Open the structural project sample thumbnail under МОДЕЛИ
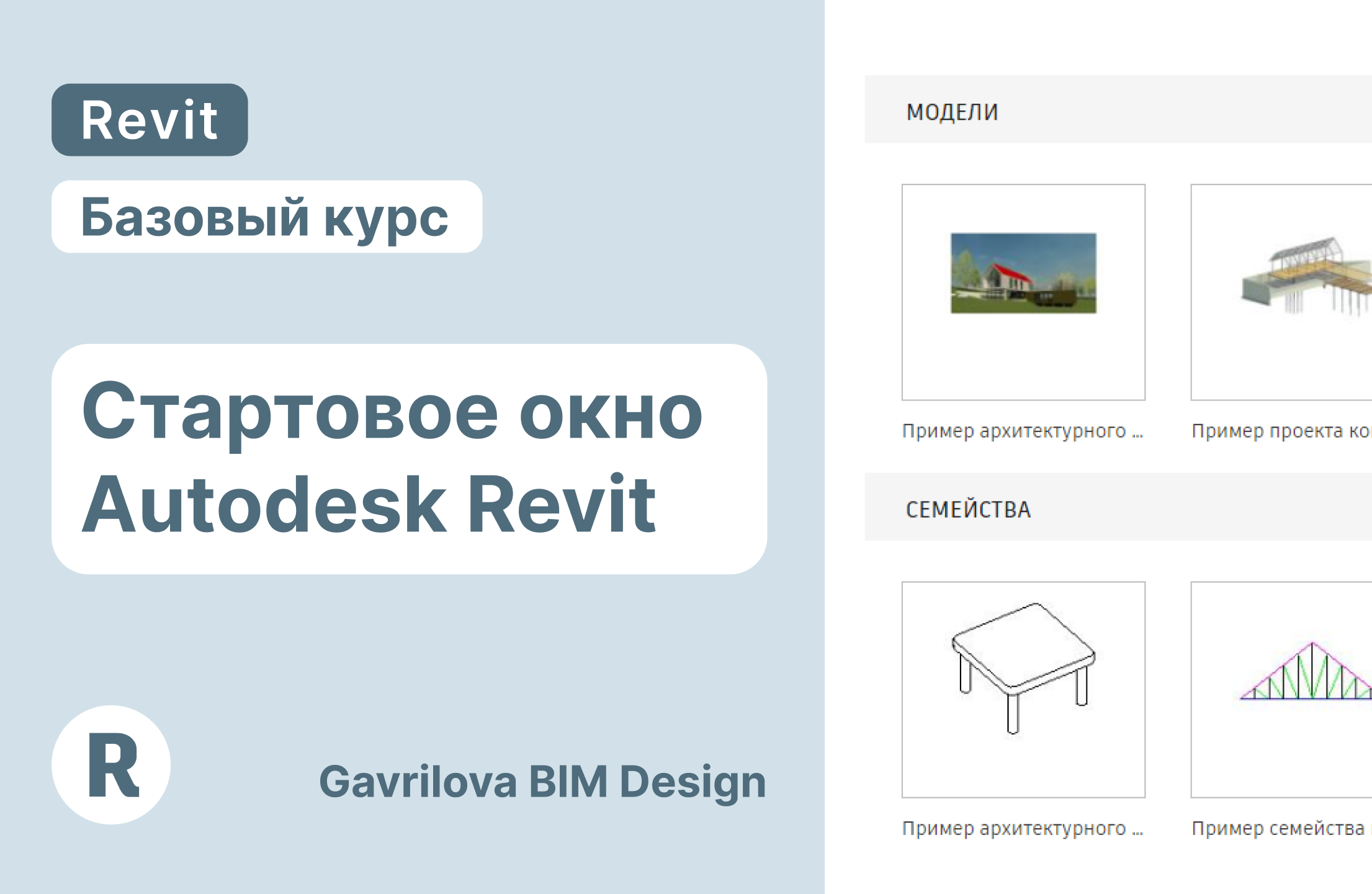The image size is (1372, 894). click(1281, 292)
